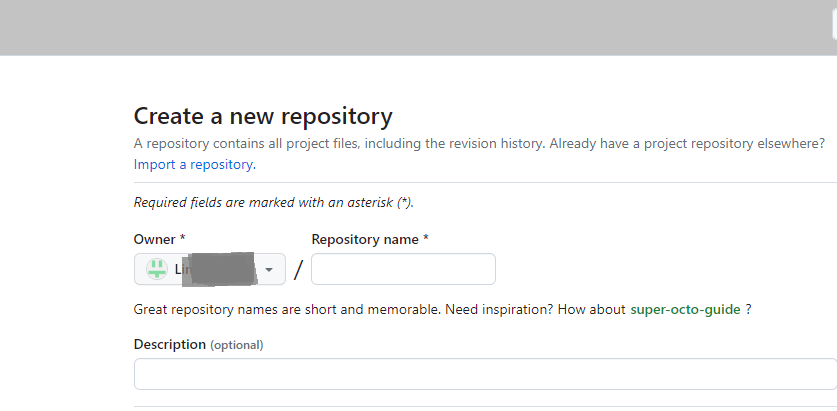This screenshot has height=411, width=837.
Task: Click the Owner field label
Action: tap(155, 240)
